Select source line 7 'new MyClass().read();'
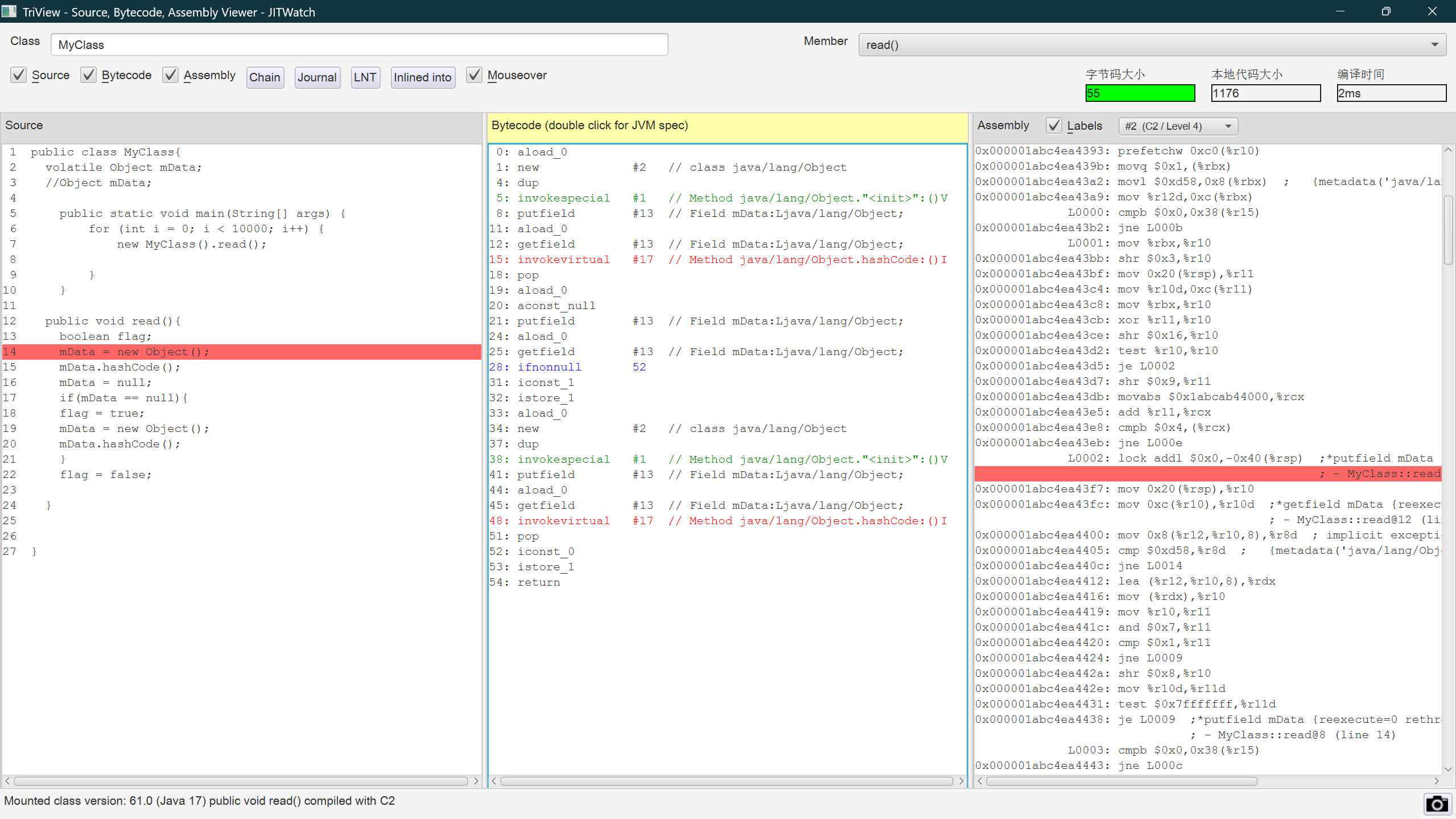The width and height of the screenshot is (1456, 819). (242, 244)
